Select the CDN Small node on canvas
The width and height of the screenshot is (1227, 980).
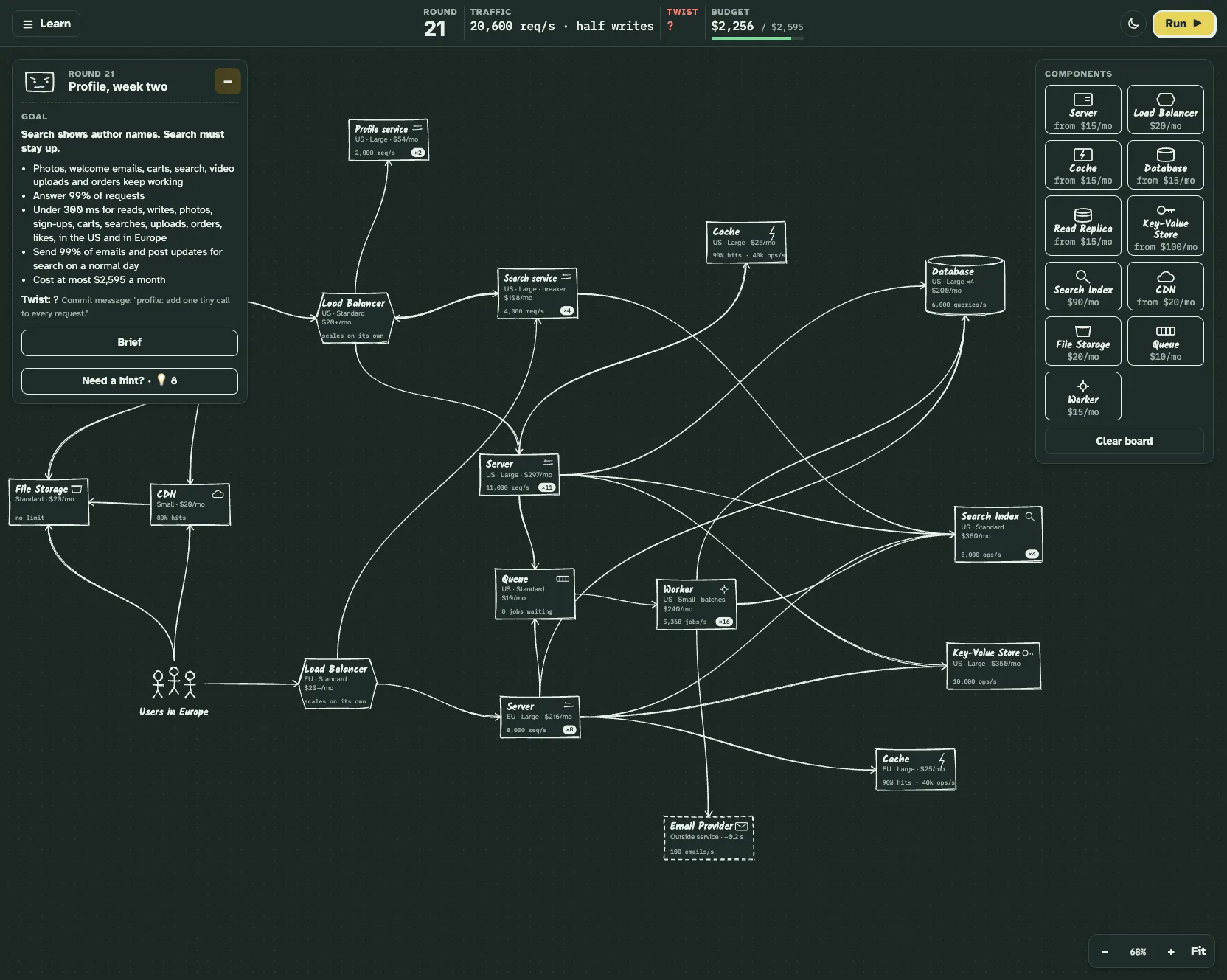(x=190, y=504)
